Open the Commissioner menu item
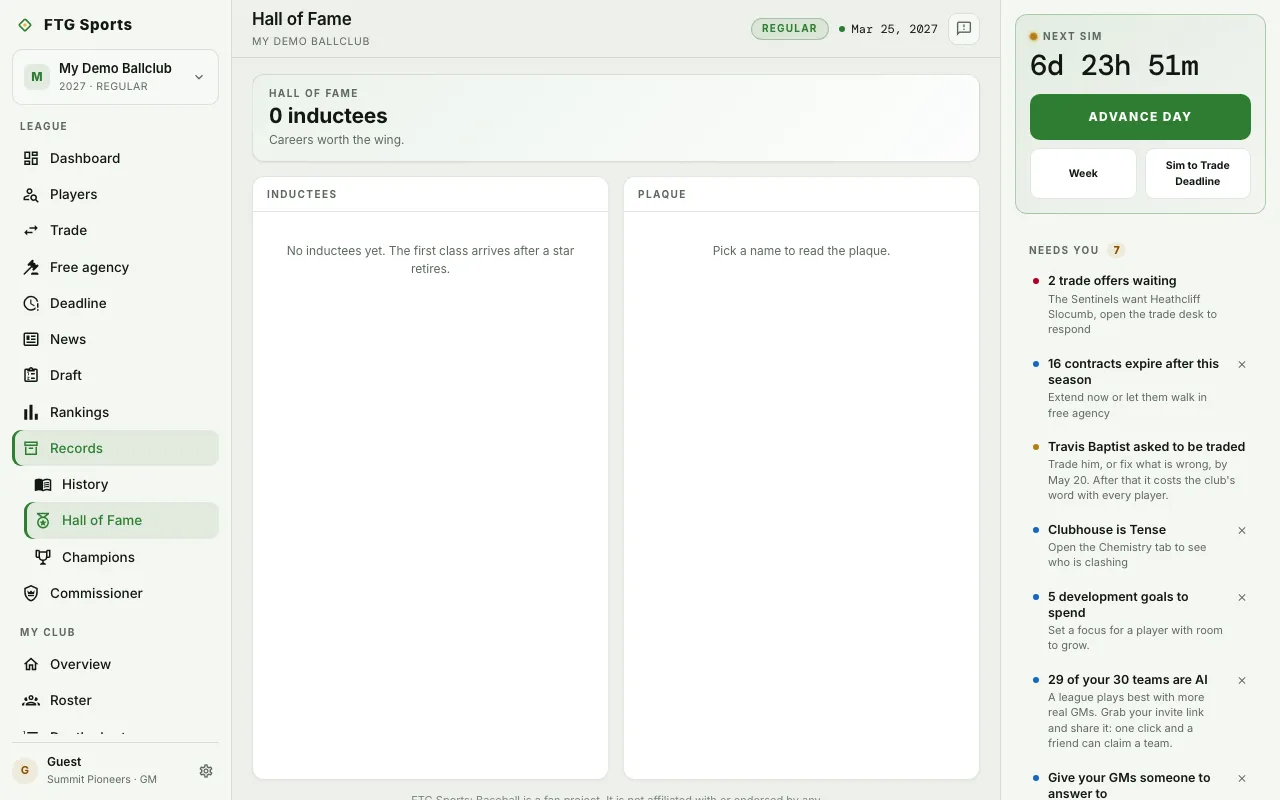 pyautogui.click(x=115, y=593)
